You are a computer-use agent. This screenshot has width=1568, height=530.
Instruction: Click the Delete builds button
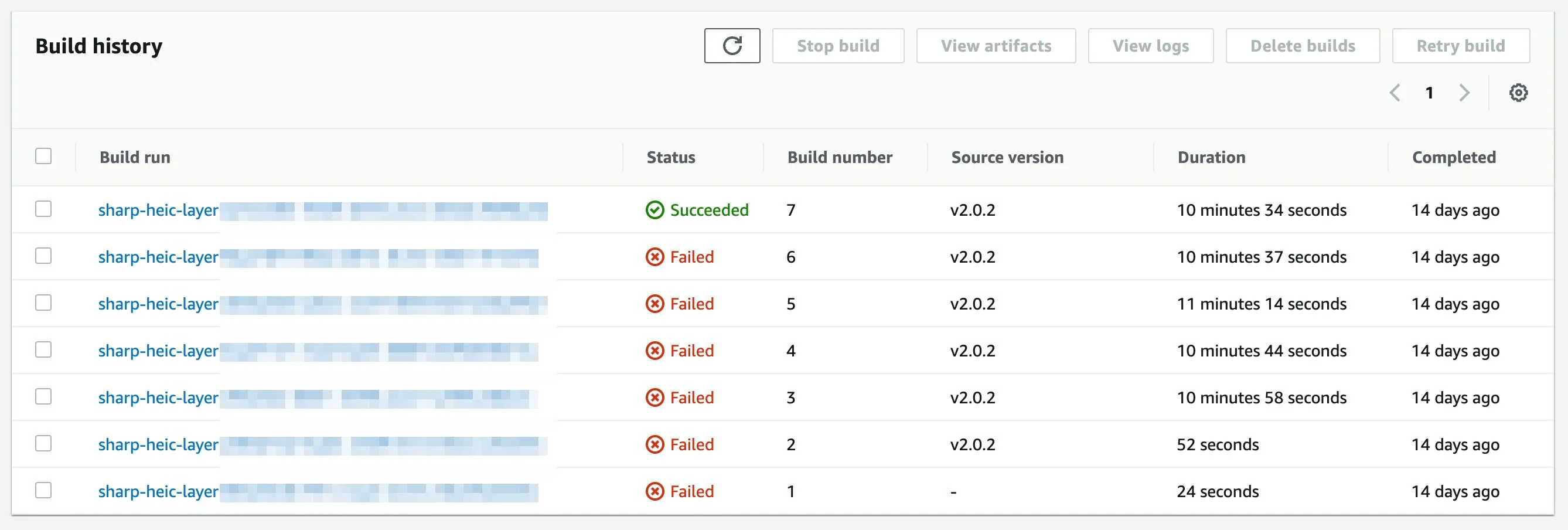[1302, 46]
